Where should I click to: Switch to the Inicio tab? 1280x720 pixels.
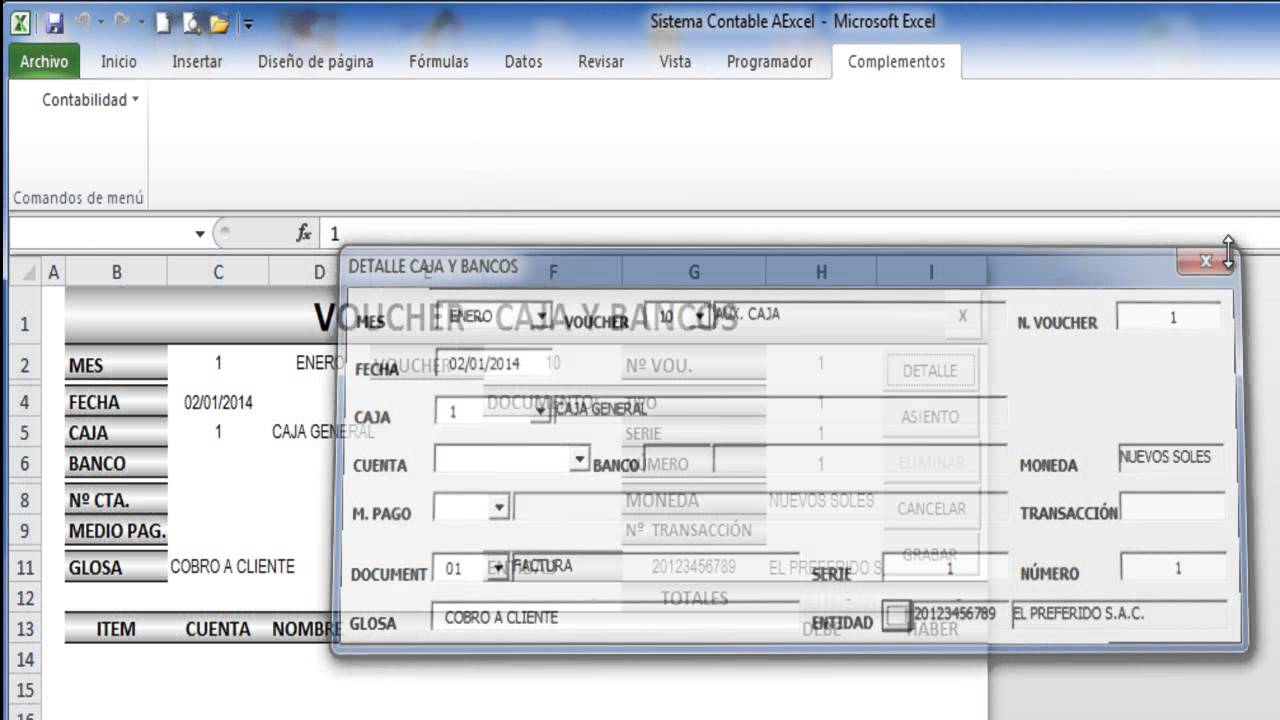click(119, 62)
